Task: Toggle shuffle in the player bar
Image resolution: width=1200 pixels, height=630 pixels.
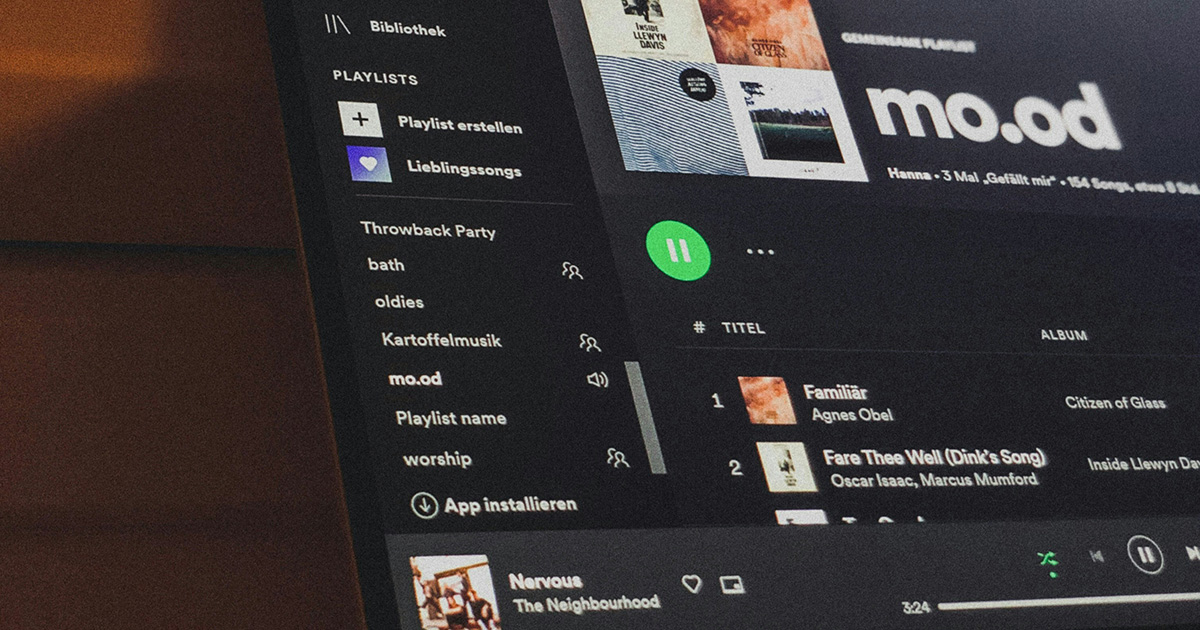Action: coord(1048,560)
